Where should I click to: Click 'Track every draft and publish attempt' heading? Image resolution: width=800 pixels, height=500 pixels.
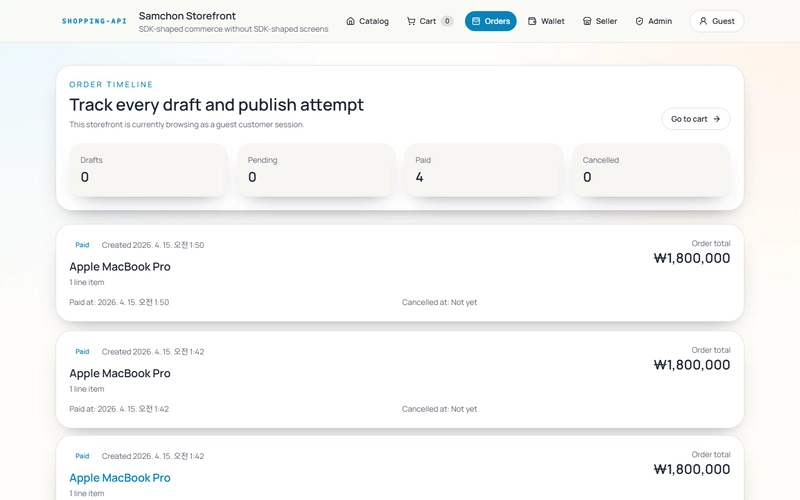[216, 105]
